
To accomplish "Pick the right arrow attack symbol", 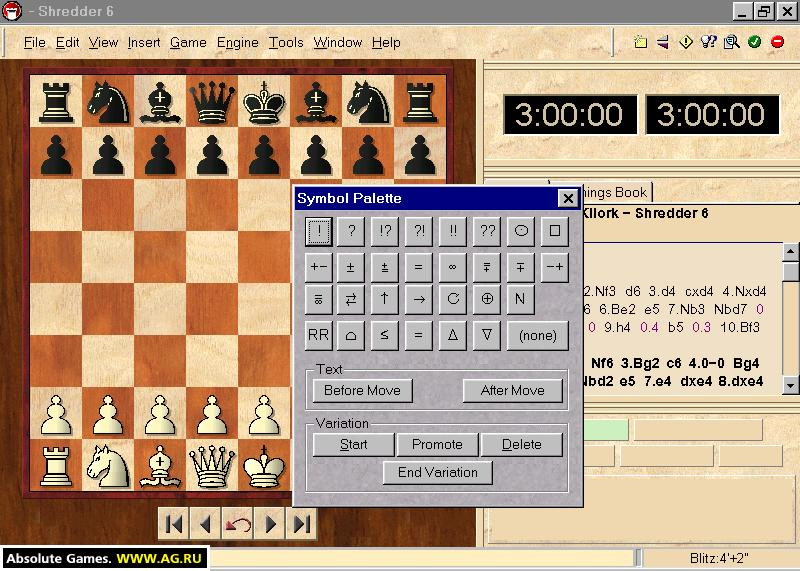I will pos(419,300).
